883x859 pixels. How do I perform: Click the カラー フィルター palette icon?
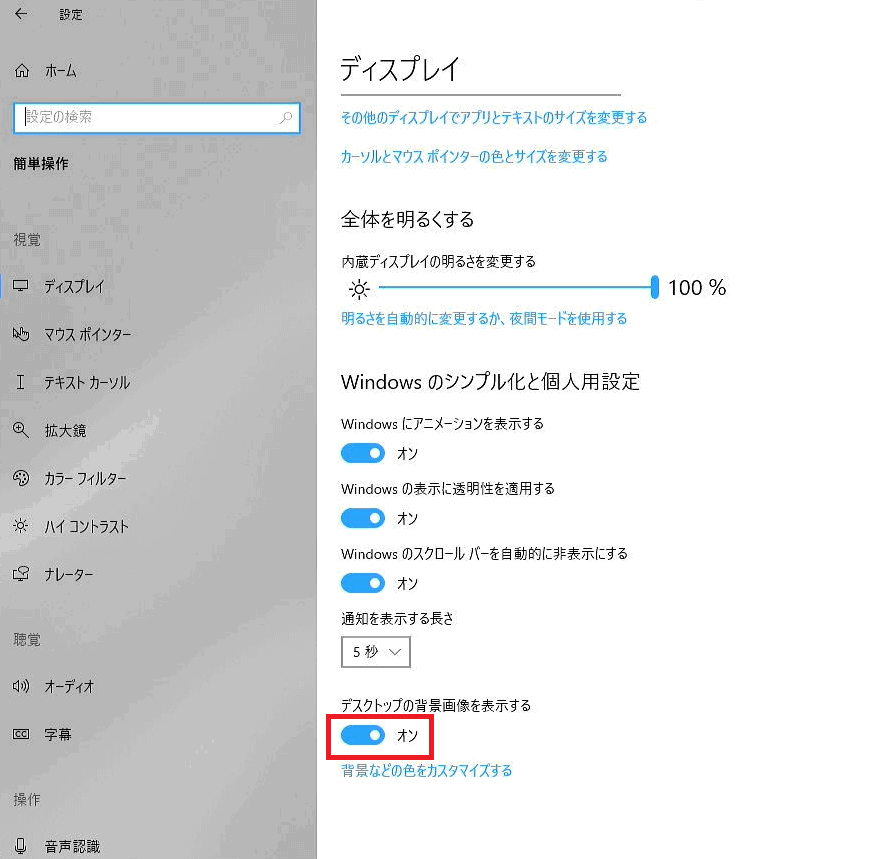click(21, 478)
